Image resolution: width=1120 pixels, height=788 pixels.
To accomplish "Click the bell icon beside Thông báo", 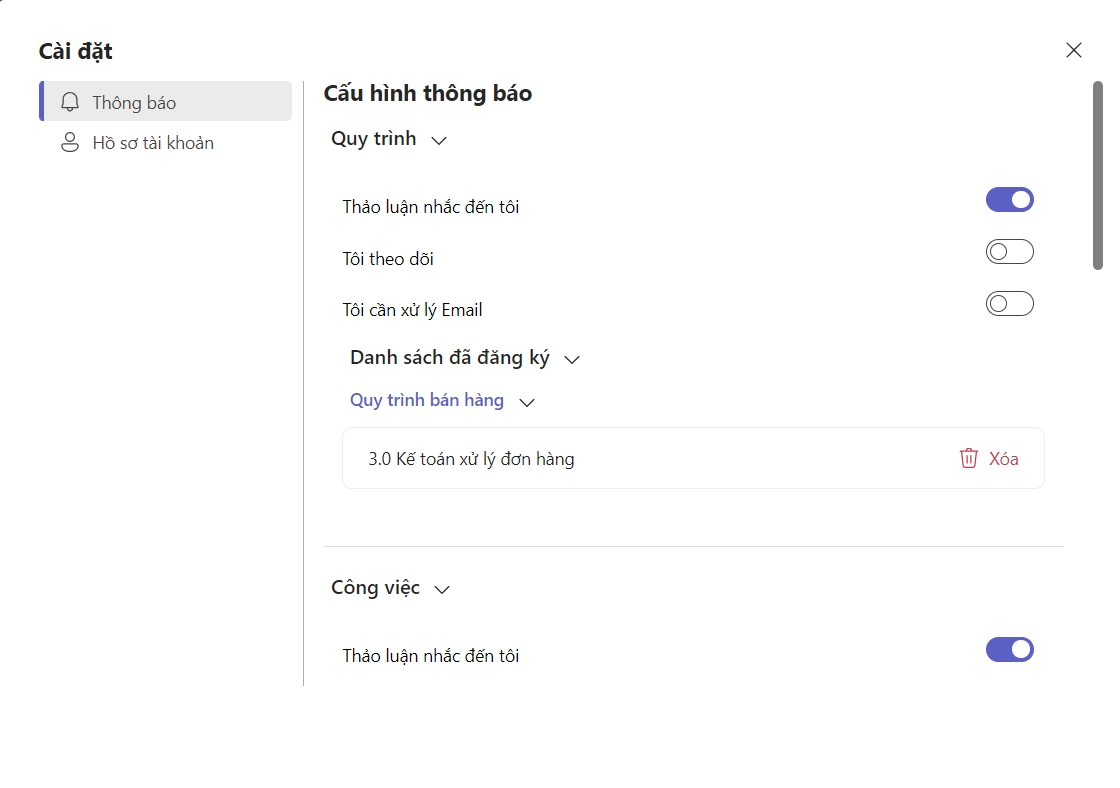I will (x=70, y=103).
